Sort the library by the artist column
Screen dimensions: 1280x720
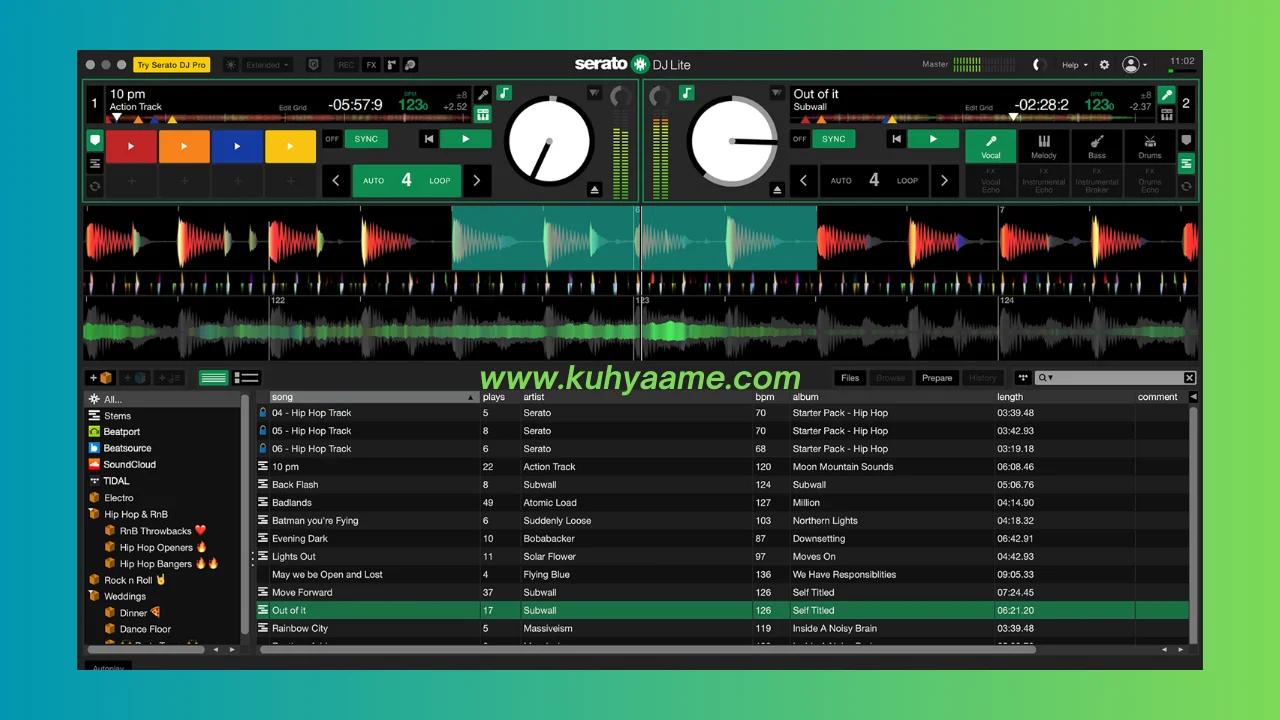coord(635,397)
